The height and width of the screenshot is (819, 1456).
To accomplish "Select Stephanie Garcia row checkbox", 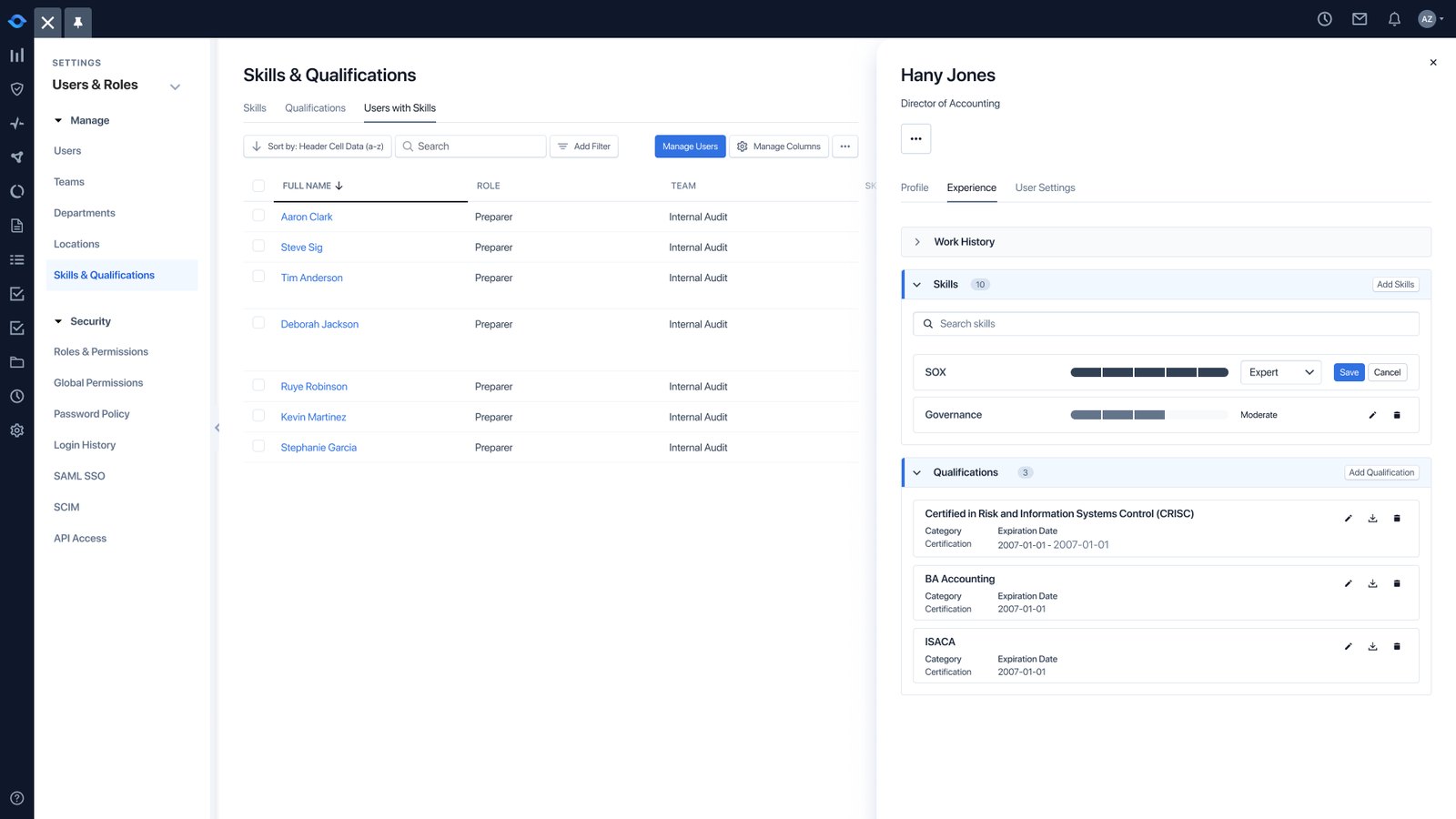I will pos(258,446).
